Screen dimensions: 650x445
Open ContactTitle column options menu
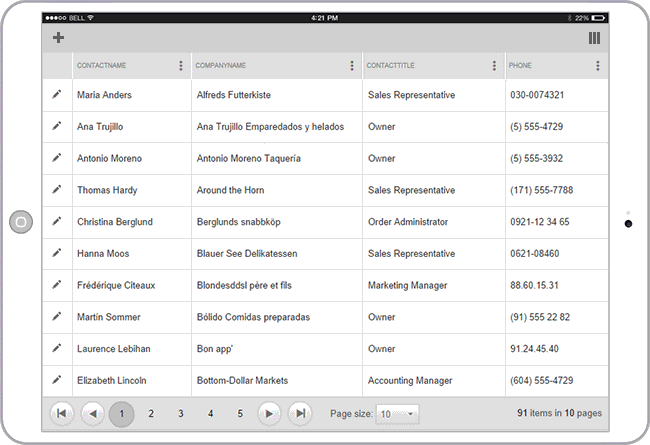(x=494, y=66)
